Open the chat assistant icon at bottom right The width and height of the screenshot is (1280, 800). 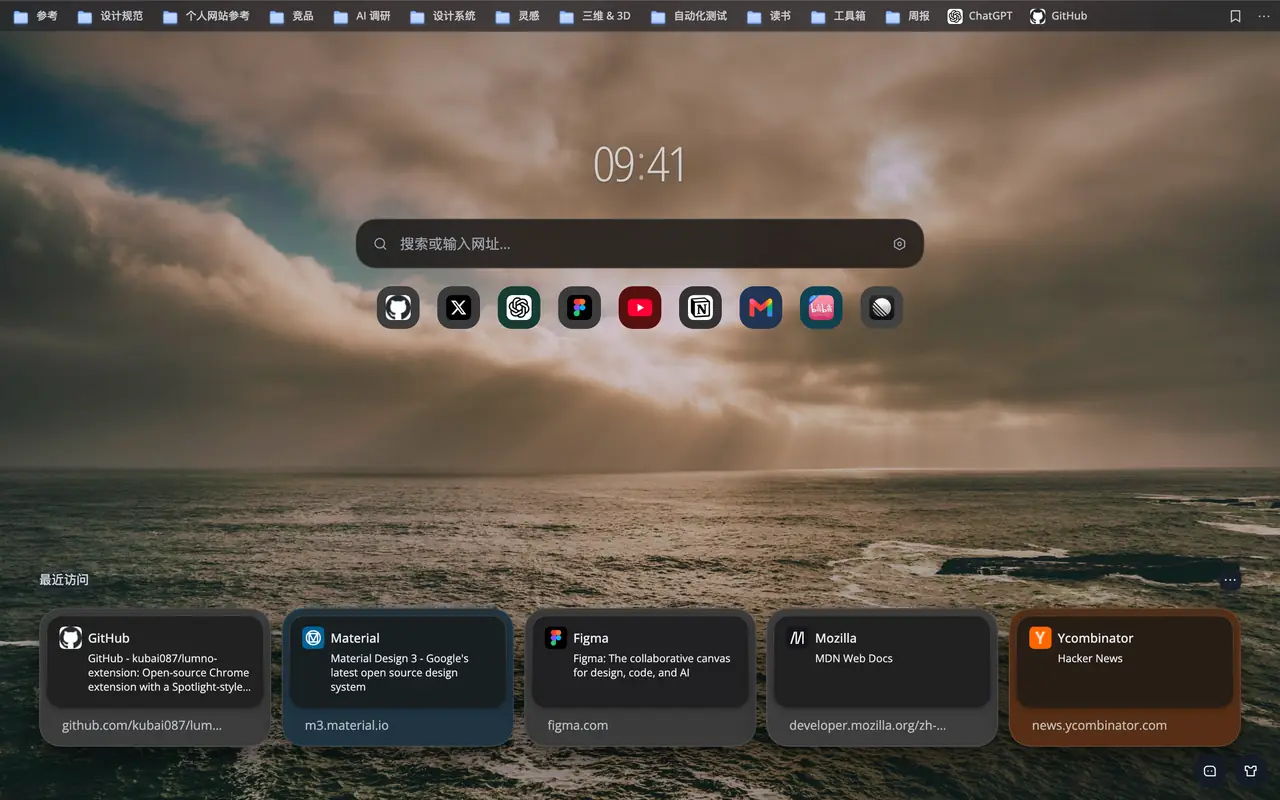click(x=1210, y=771)
